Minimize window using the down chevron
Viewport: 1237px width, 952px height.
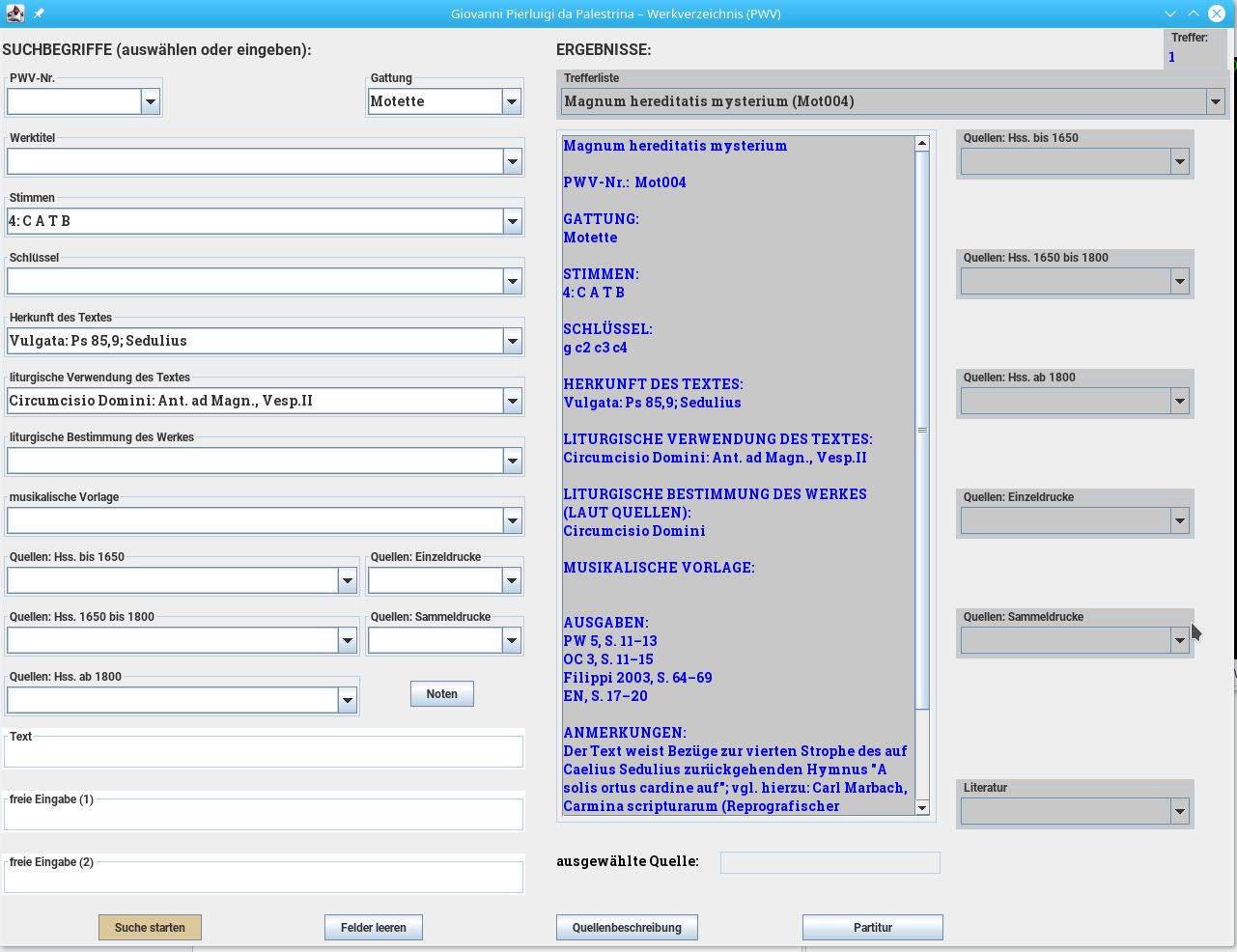pos(1170,14)
